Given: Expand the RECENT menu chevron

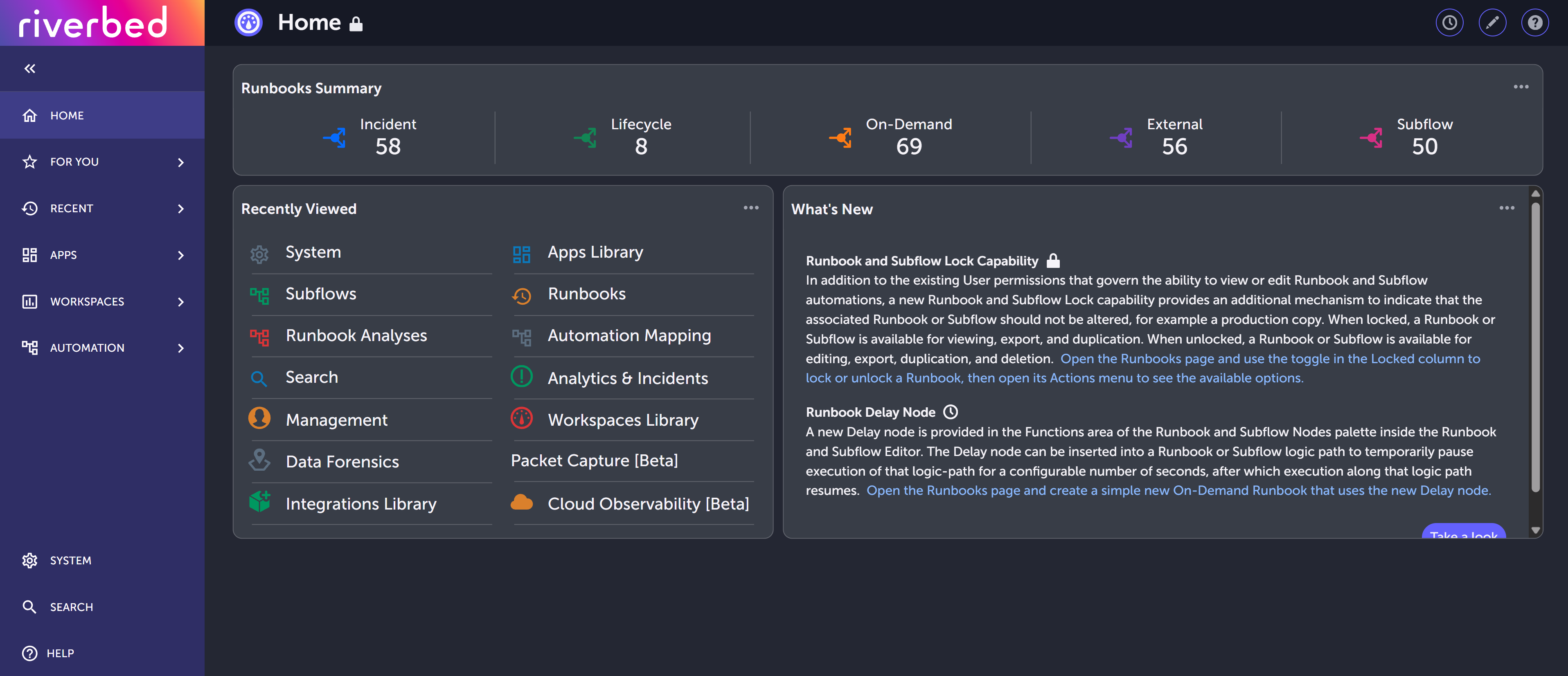Looking at the screenshot, I should pyautogui.click(x=181, y=209).
